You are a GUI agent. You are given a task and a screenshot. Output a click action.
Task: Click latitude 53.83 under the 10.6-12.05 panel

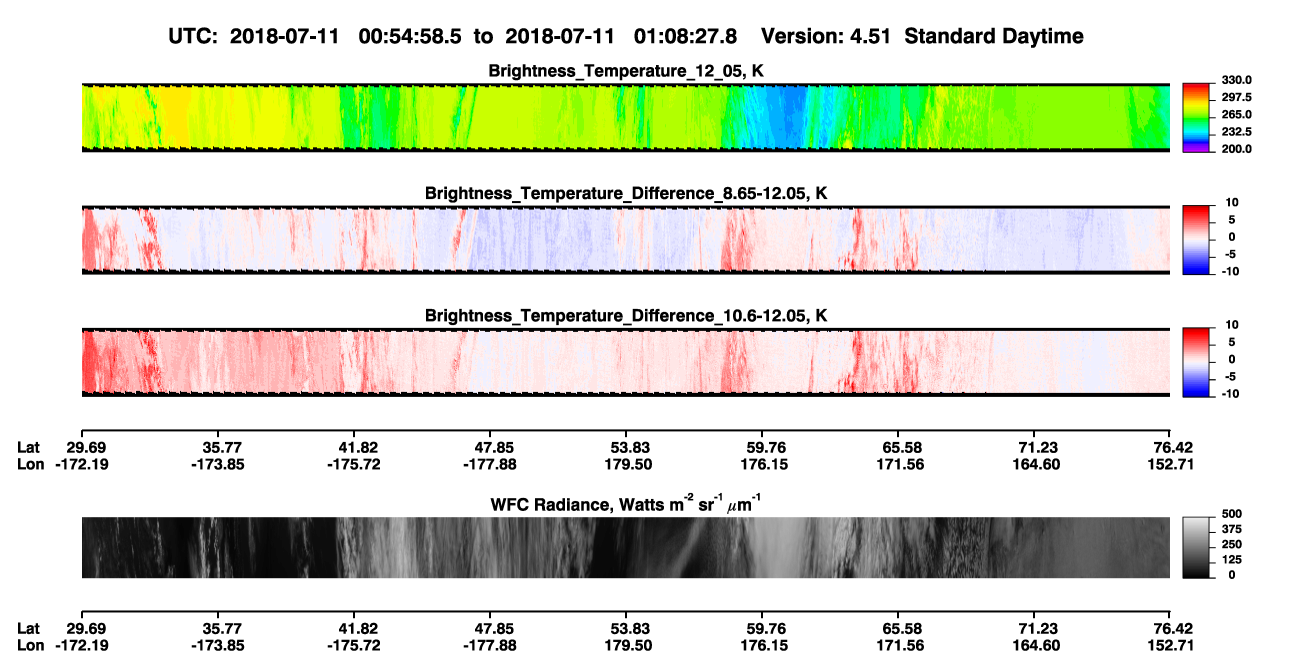coord(630,448)
